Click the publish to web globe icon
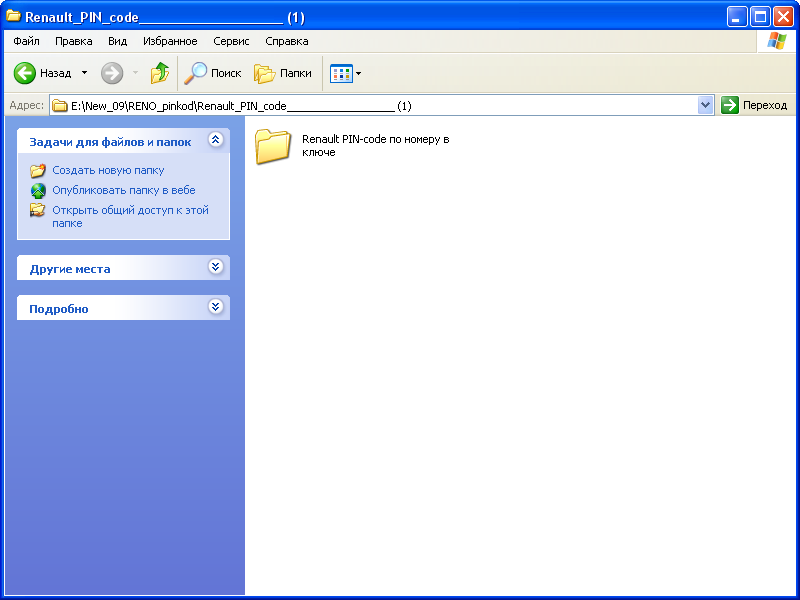 [x=38, y=190]
